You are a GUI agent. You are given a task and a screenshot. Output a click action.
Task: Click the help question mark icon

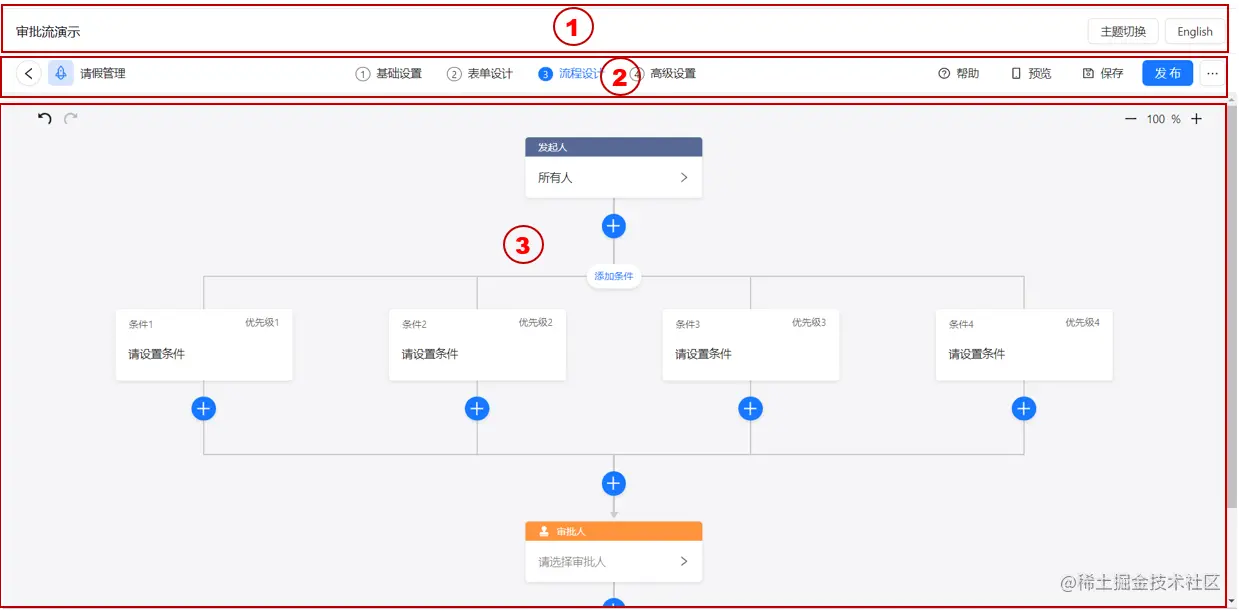point(944,74)
